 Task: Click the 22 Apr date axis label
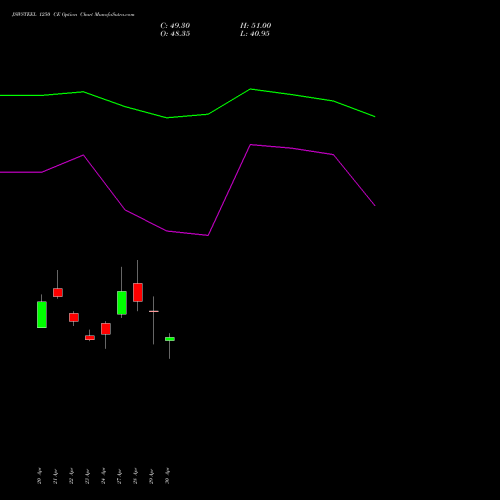(x=71, y=476)
